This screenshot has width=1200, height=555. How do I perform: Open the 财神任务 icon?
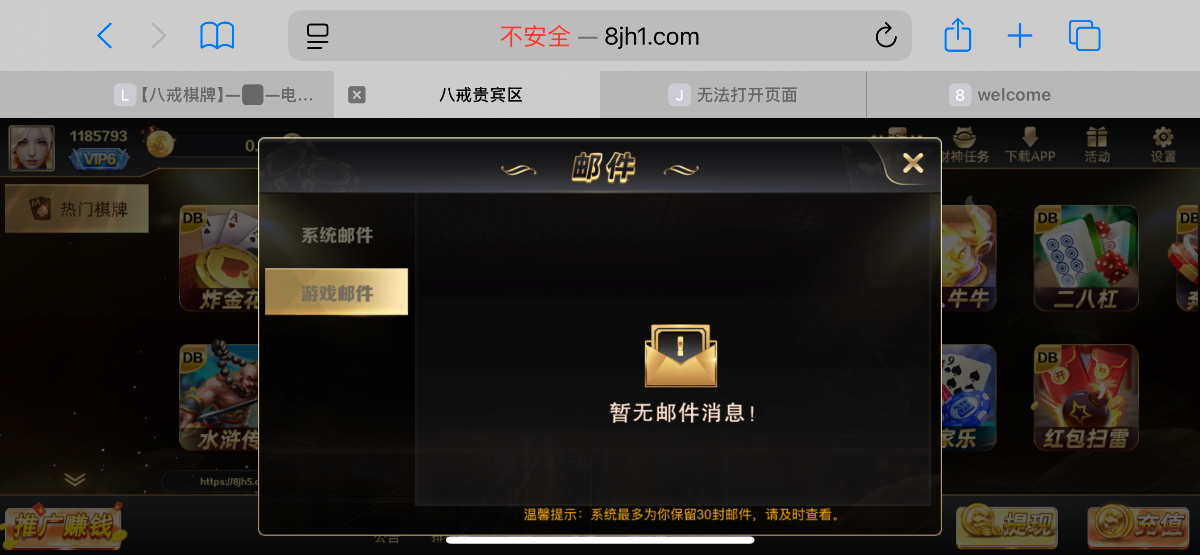(965, 144)
